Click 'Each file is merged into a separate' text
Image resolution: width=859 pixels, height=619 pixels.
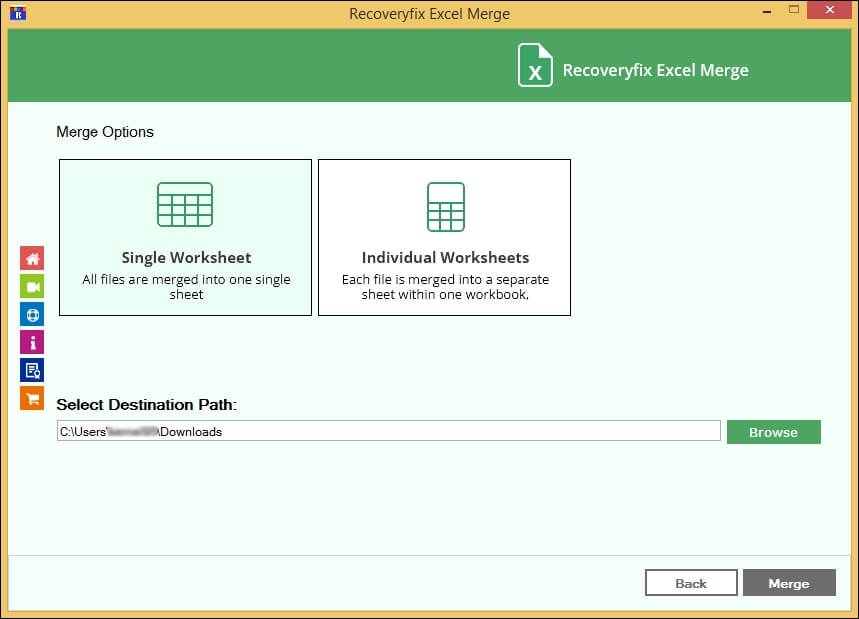click(x=445, y=279)
